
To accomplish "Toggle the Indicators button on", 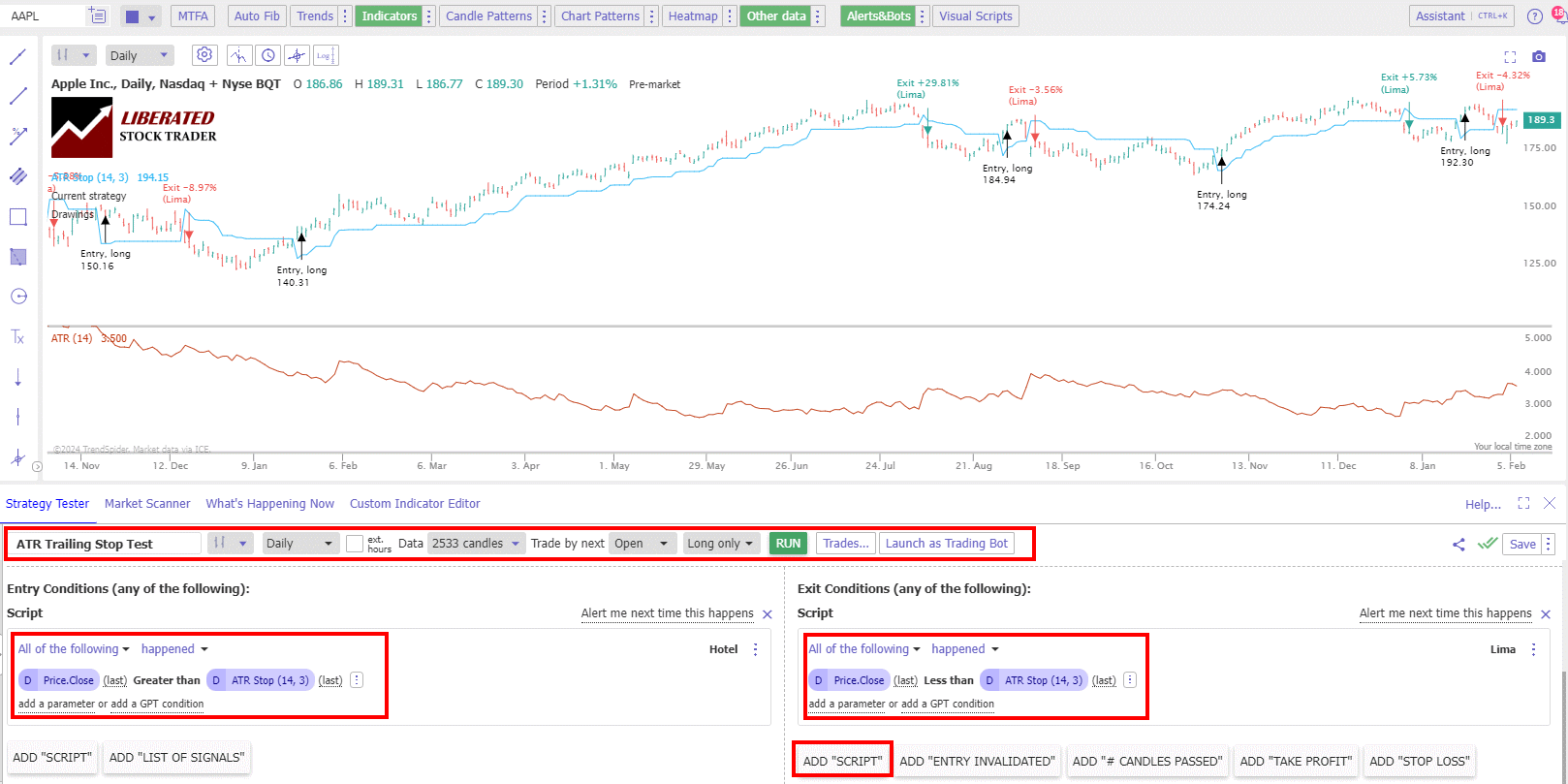I will (390, 16).
